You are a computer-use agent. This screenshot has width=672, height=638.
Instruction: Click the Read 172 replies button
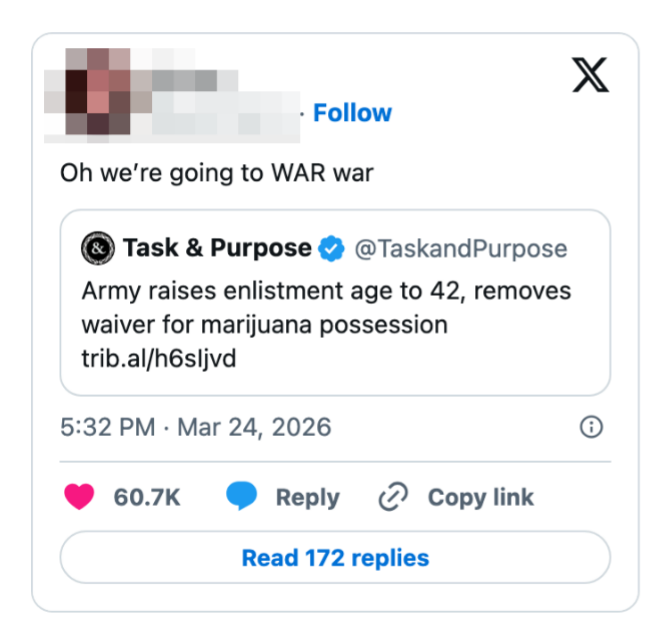335,557
